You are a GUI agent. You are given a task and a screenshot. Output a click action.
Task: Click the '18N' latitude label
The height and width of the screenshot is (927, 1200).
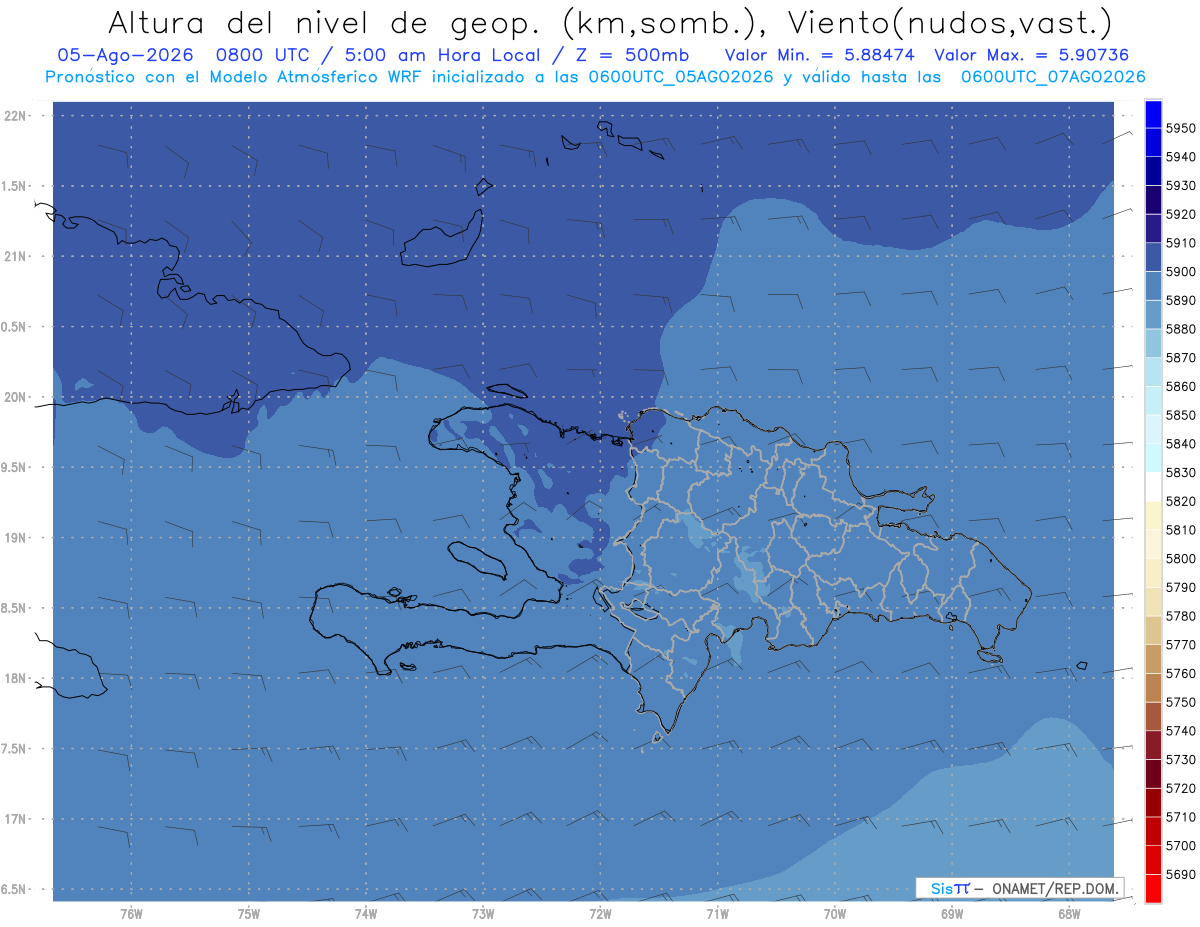(x=16, y=678)
